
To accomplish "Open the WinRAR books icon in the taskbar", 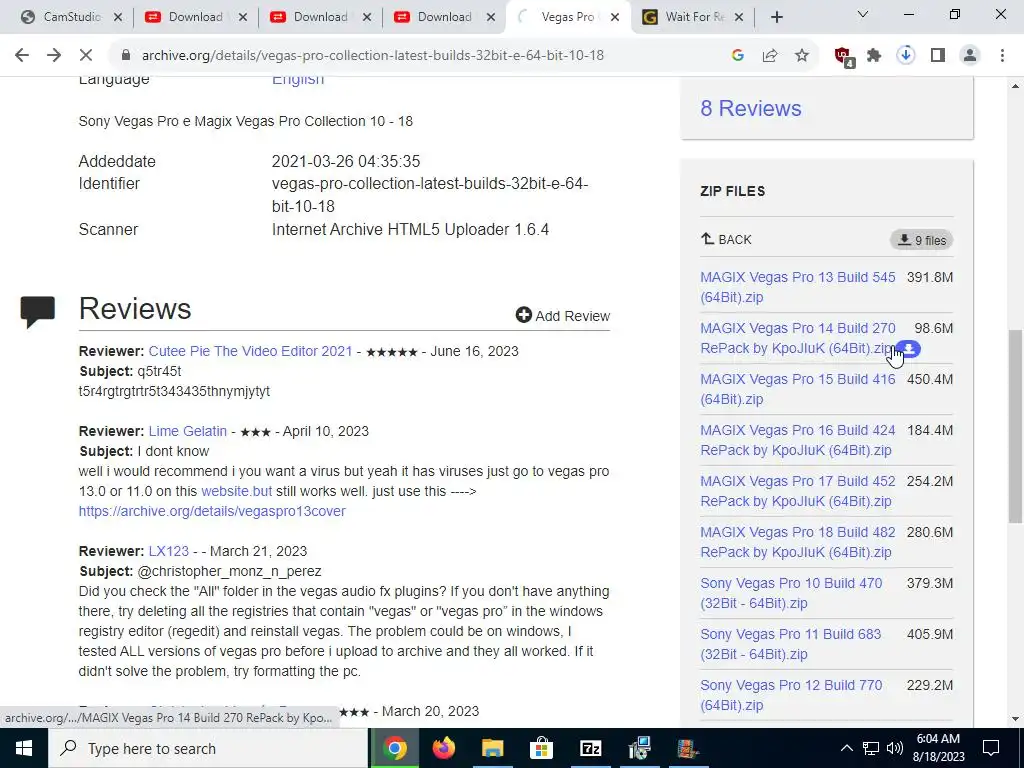I will click(x=688, y=748).
